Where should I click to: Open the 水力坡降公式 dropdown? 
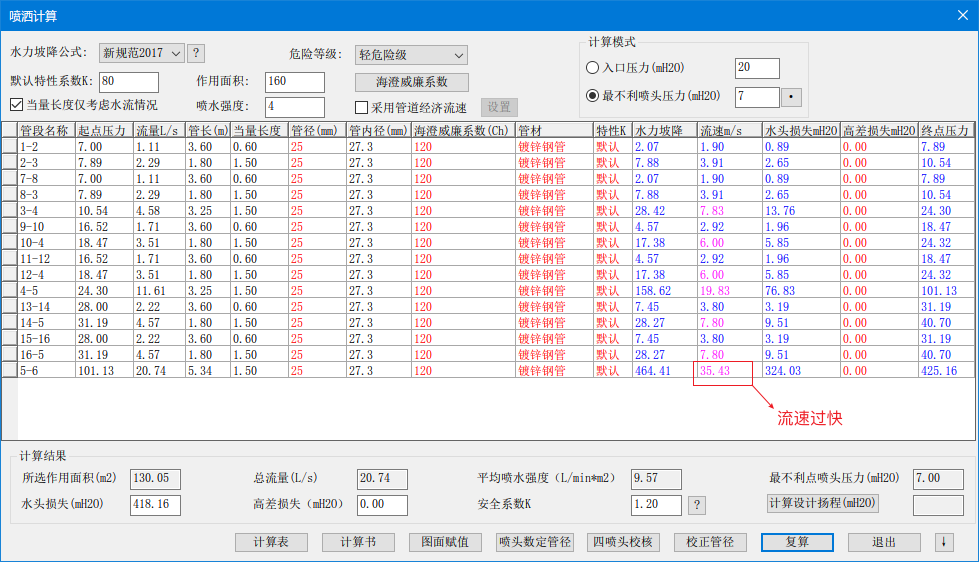pos(142,53)
